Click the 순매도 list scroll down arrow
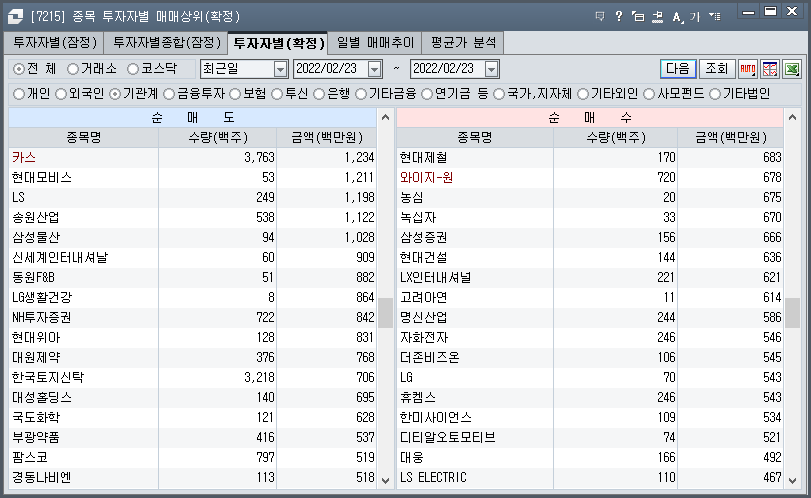This screenshot has width=811, height=498. point(385,480)
